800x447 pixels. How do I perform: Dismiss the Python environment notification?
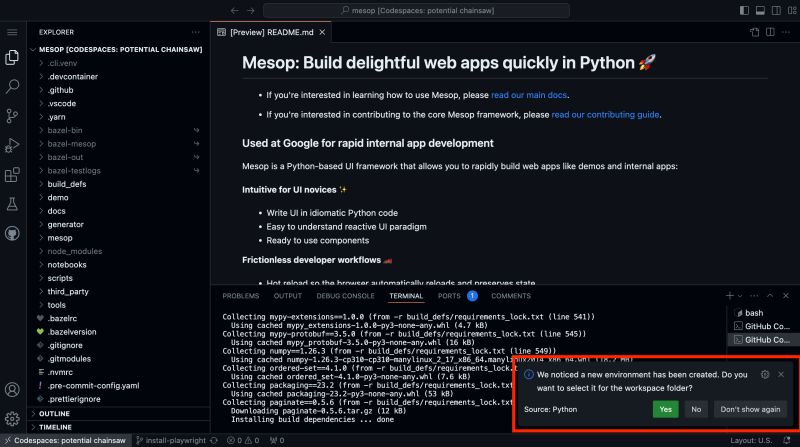[781, 374]
